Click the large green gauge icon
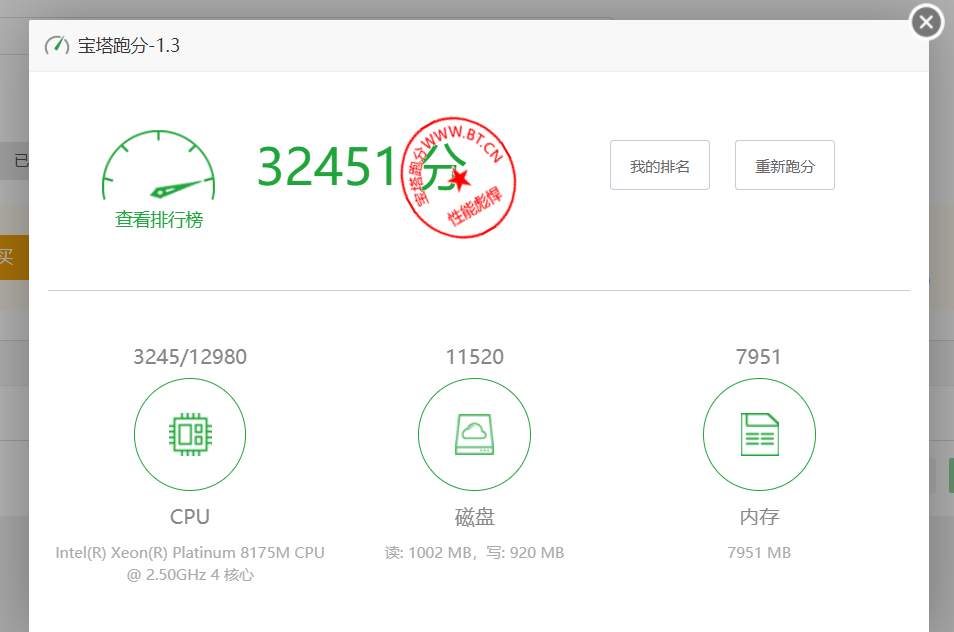This screenshot has height=632, width=954. pyautogui.click(x=159, y=165)
